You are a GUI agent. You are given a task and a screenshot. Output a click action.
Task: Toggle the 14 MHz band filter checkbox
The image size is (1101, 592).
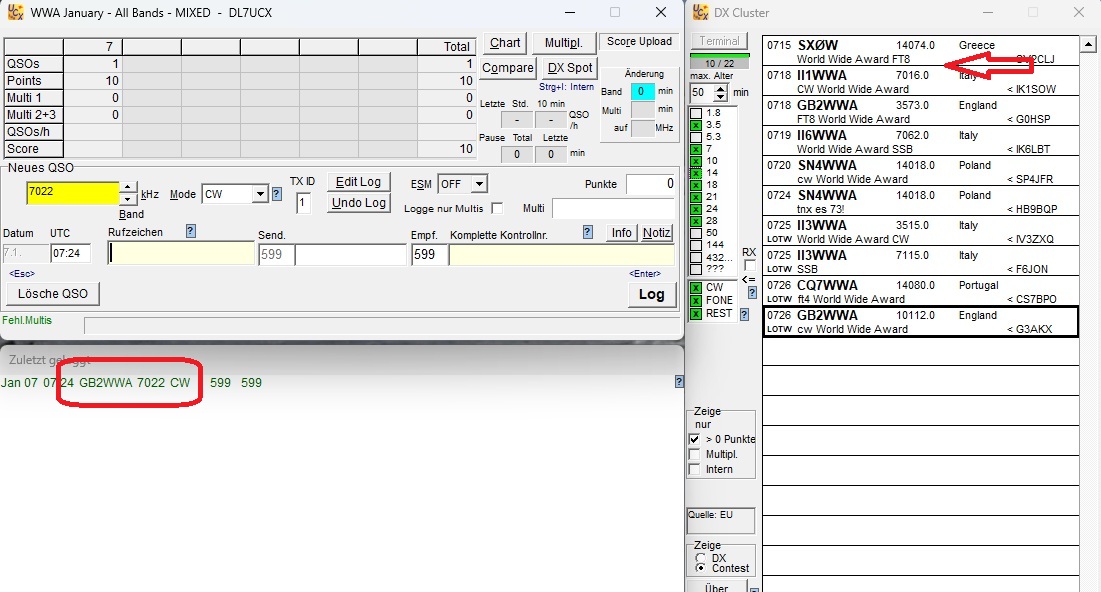[x=696, y=173]
